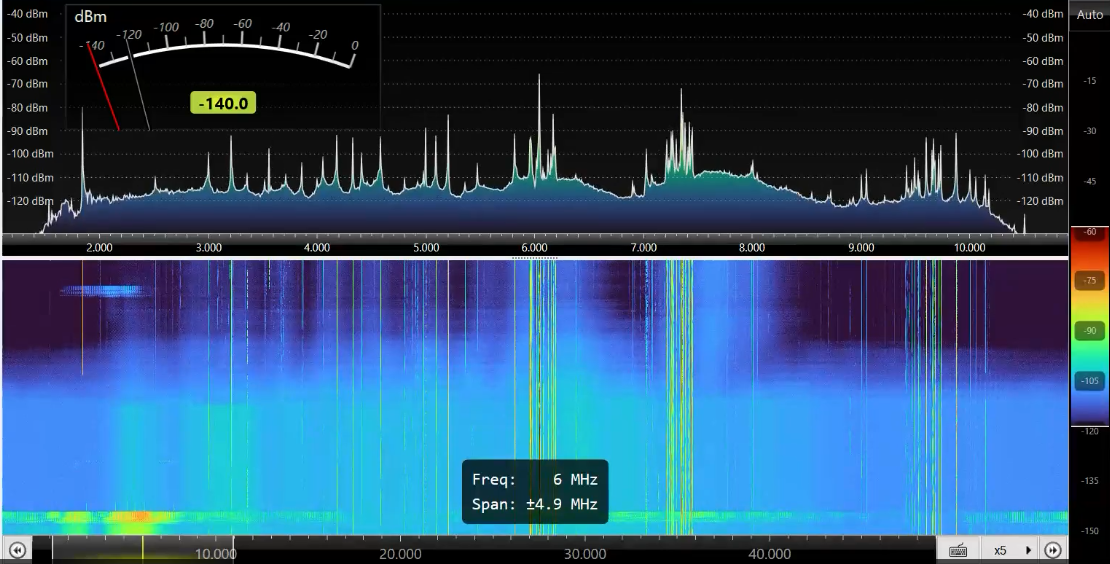Viewport: 1110px width, 564px height.
Task: Click the 20.000 position in band navigator
Action: [400, 552]
